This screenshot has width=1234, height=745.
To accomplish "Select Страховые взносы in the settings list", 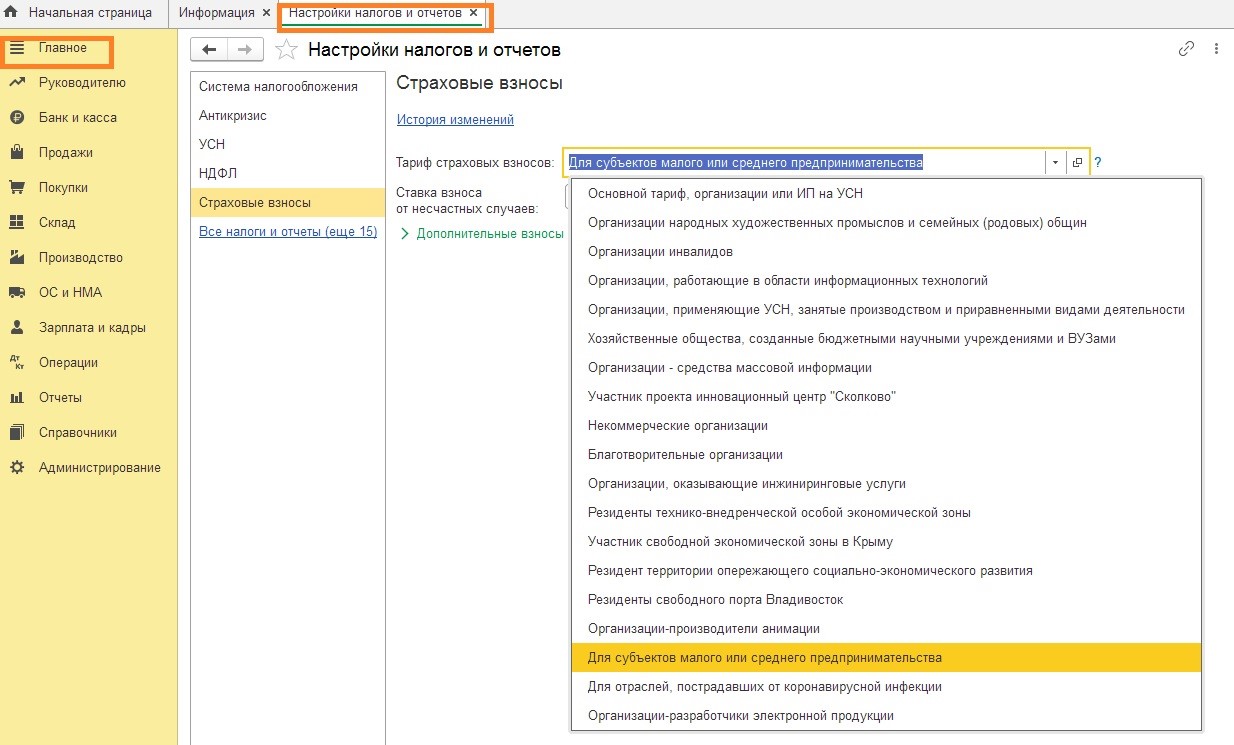I will (x=288, y=202).
